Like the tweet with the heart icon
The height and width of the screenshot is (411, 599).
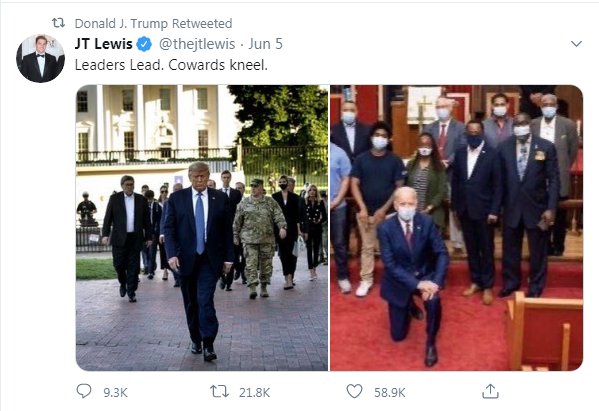[x=354, y=391]
